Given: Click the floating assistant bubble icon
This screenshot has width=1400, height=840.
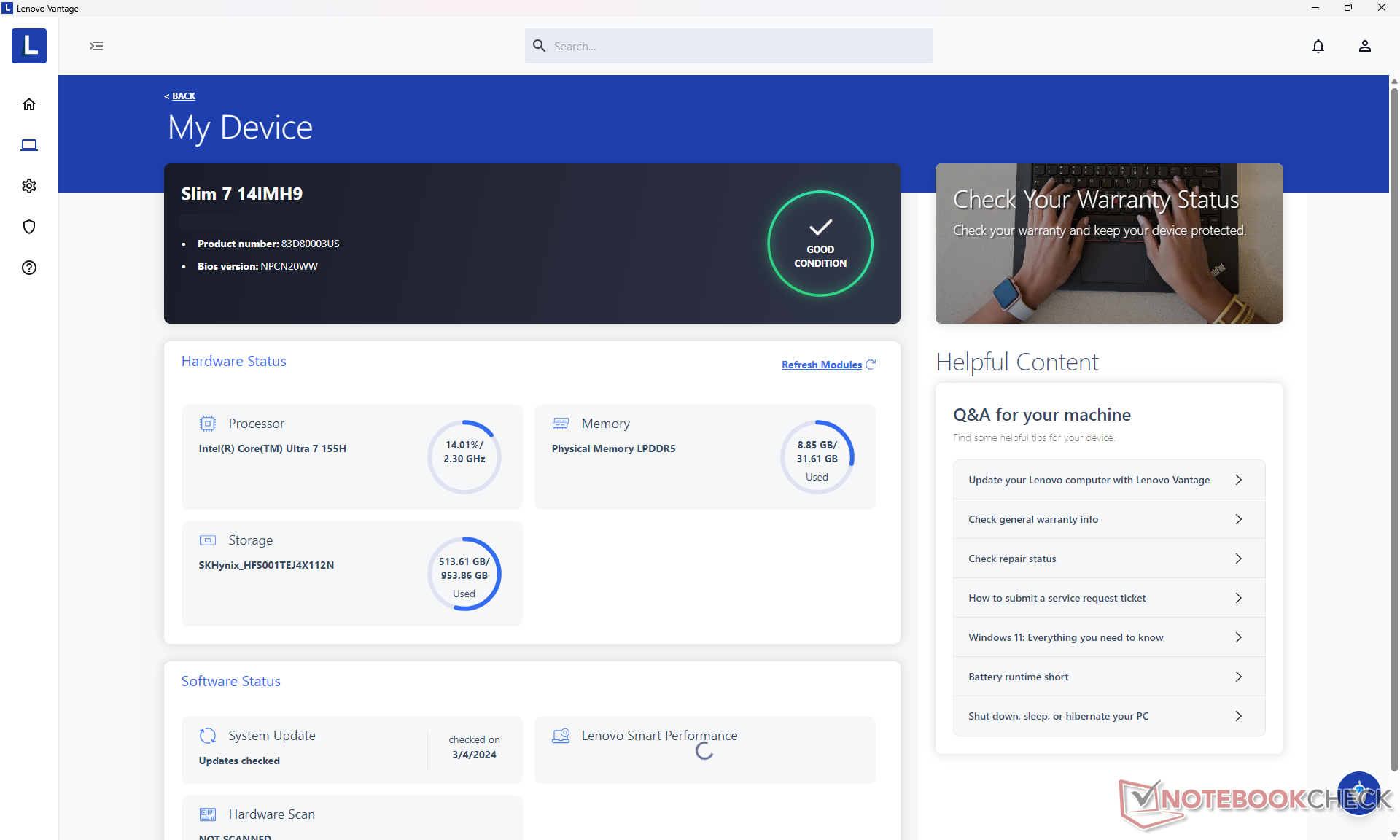Looking at the screenshot, I should click(1358, 793).
